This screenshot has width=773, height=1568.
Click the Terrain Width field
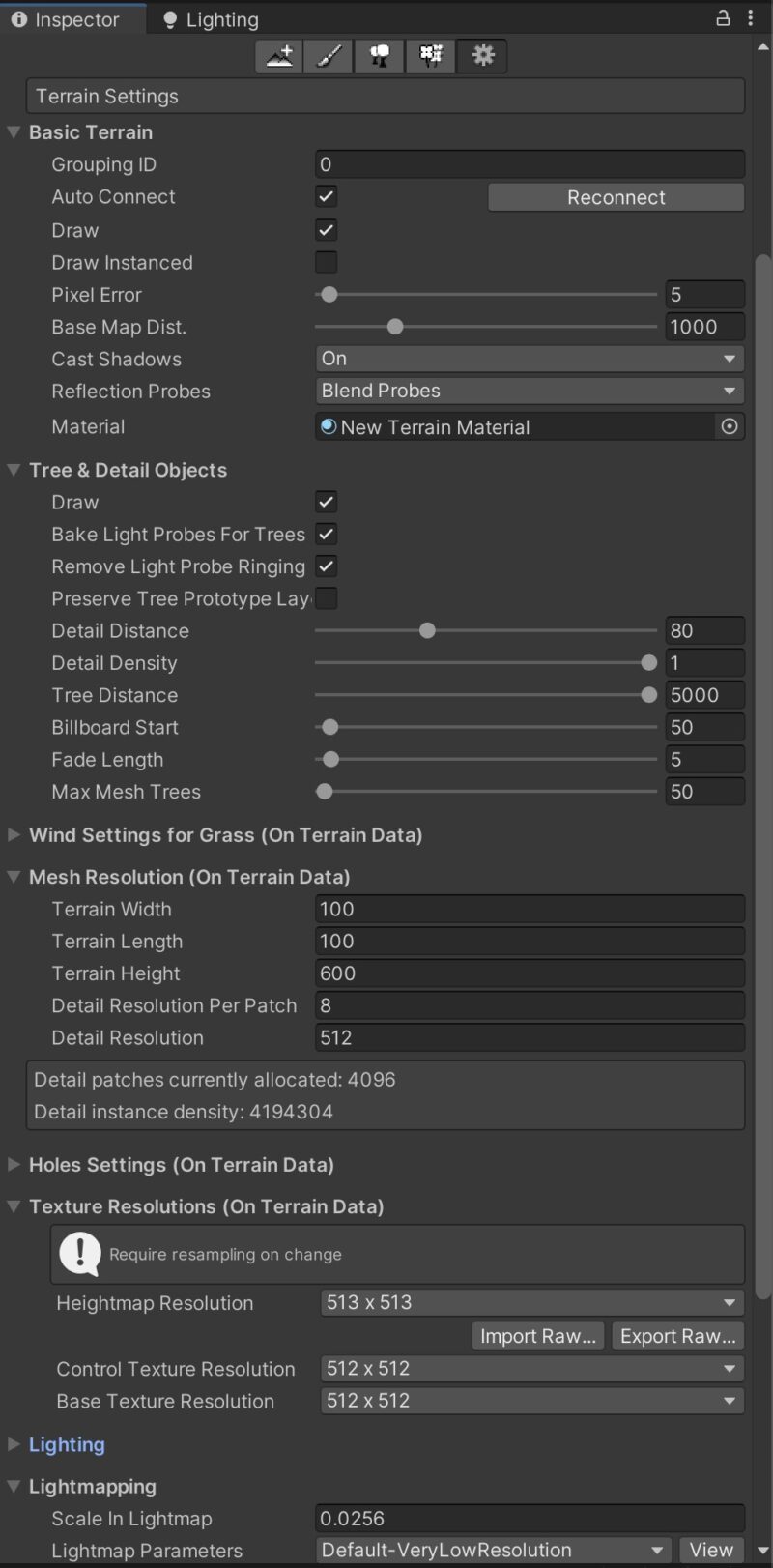point(530,909)
